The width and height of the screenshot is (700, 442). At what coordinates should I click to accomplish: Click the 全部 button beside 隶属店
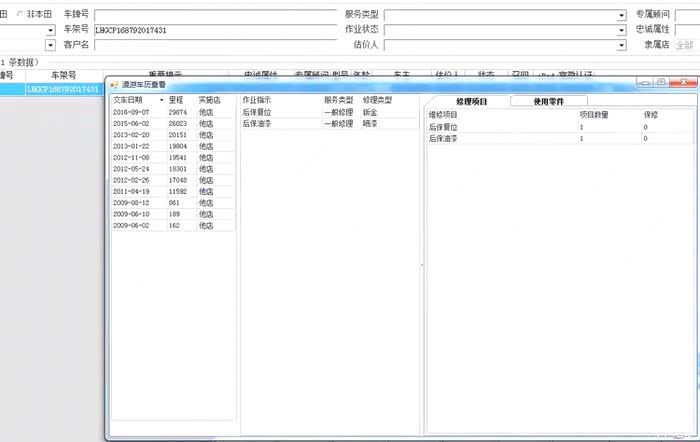(684, 45)
